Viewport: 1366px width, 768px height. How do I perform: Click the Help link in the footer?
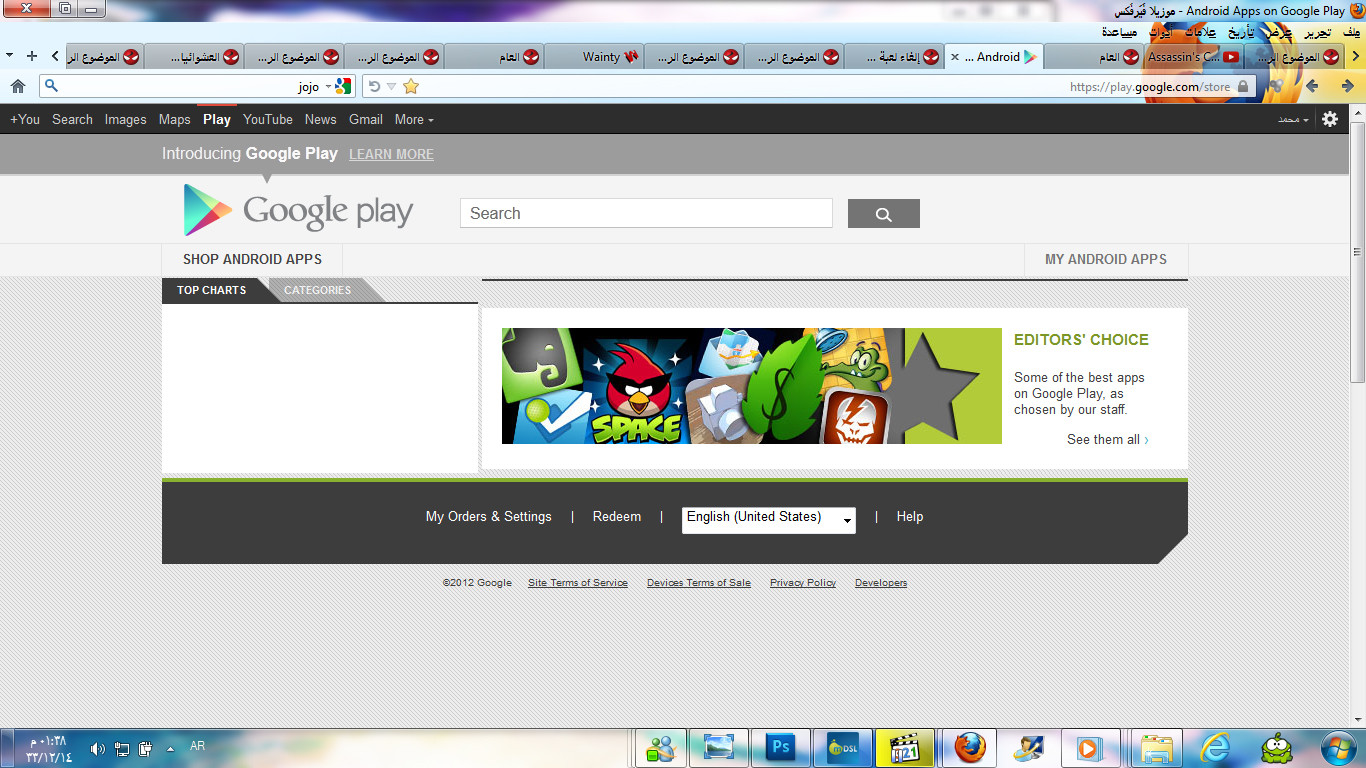pyautogui.click(x=910, y=517)
